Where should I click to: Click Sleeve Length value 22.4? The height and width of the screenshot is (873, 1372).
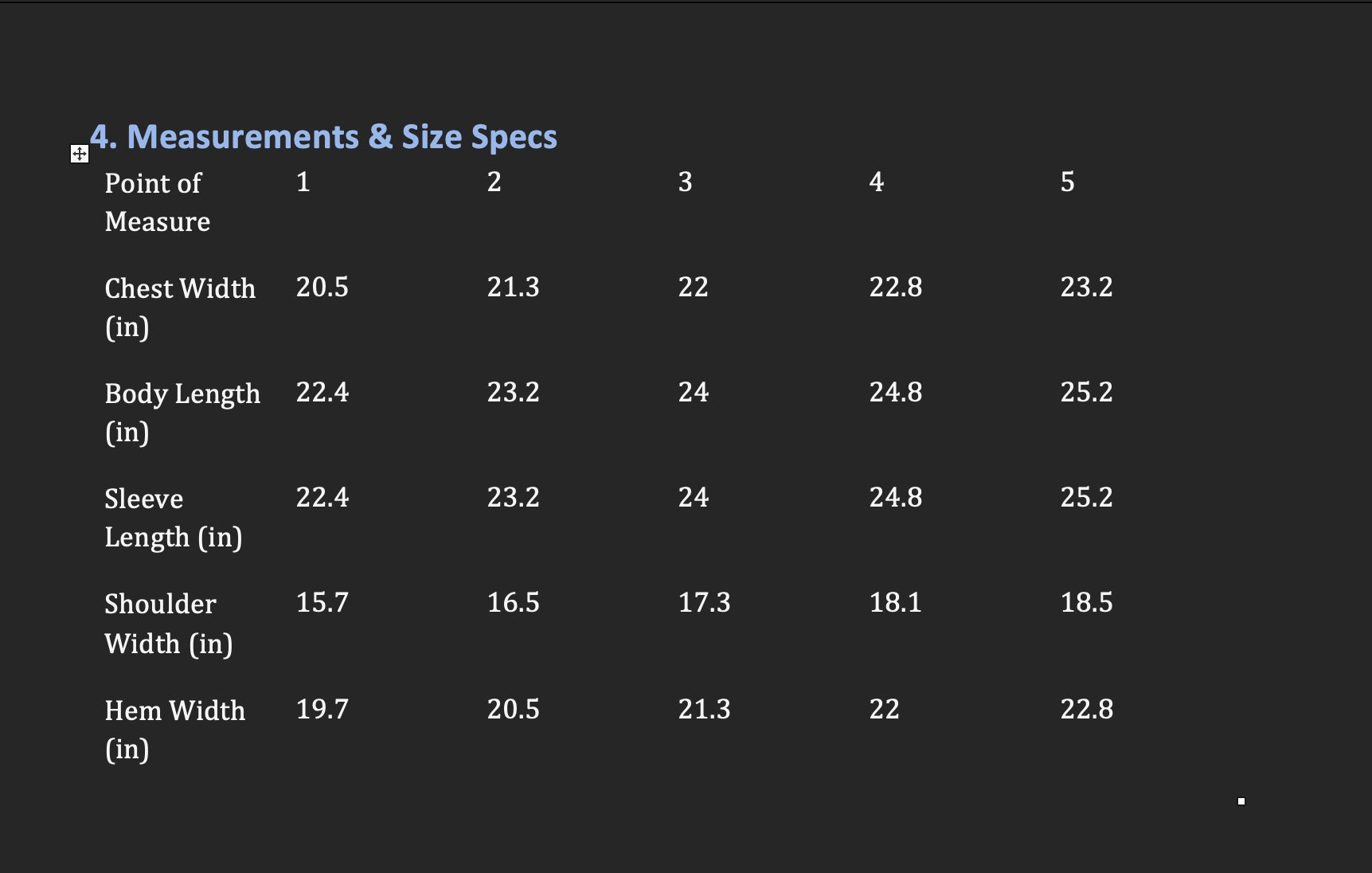(322, 497)
